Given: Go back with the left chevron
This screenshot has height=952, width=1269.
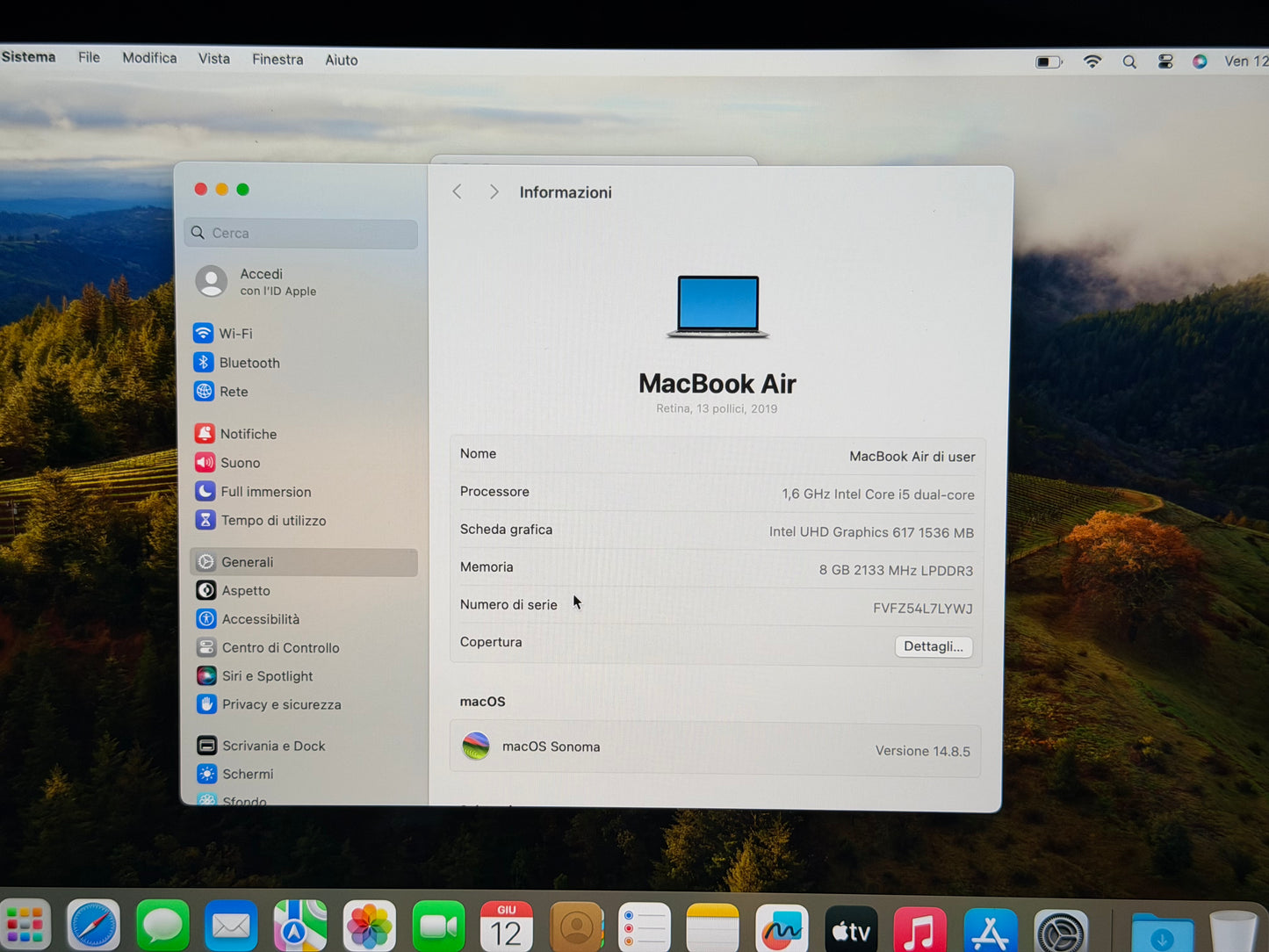Looking at the screenshot, I should (x=457, y=192).
